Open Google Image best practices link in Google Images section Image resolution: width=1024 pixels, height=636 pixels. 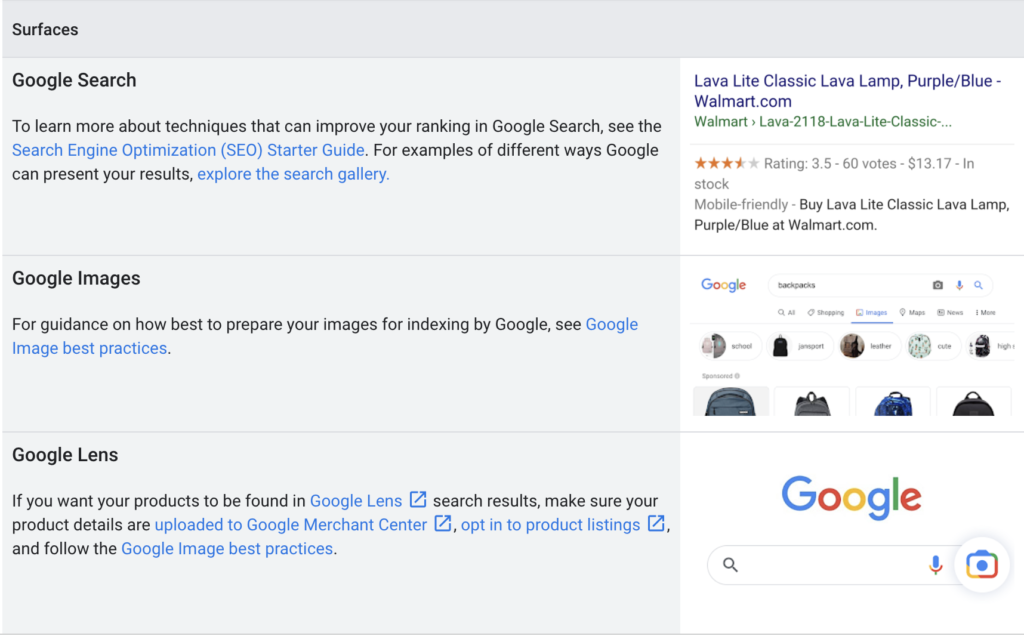click(x=325, y=336)
